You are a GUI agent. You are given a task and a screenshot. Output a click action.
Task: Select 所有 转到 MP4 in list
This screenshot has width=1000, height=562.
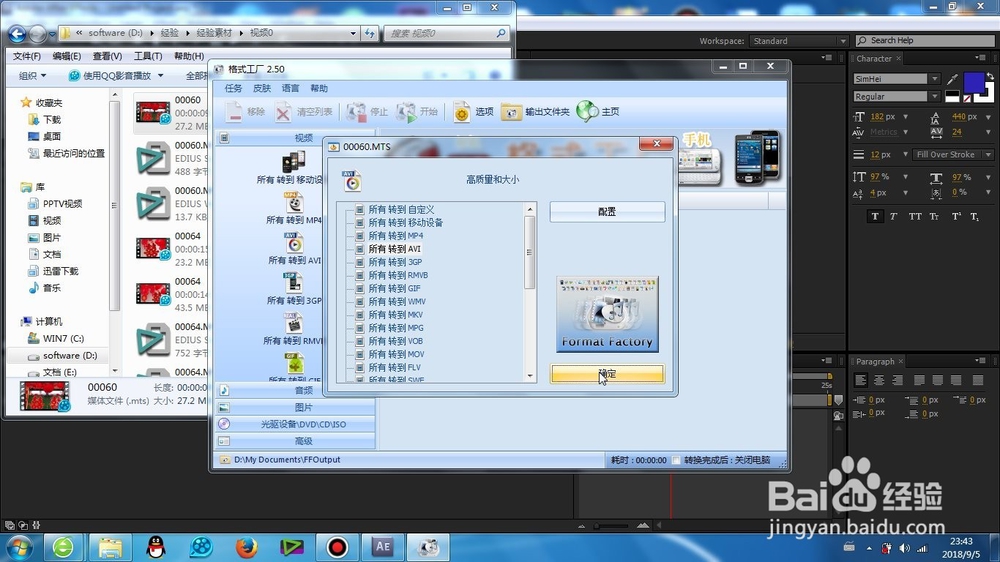click(x=395, y=235)
